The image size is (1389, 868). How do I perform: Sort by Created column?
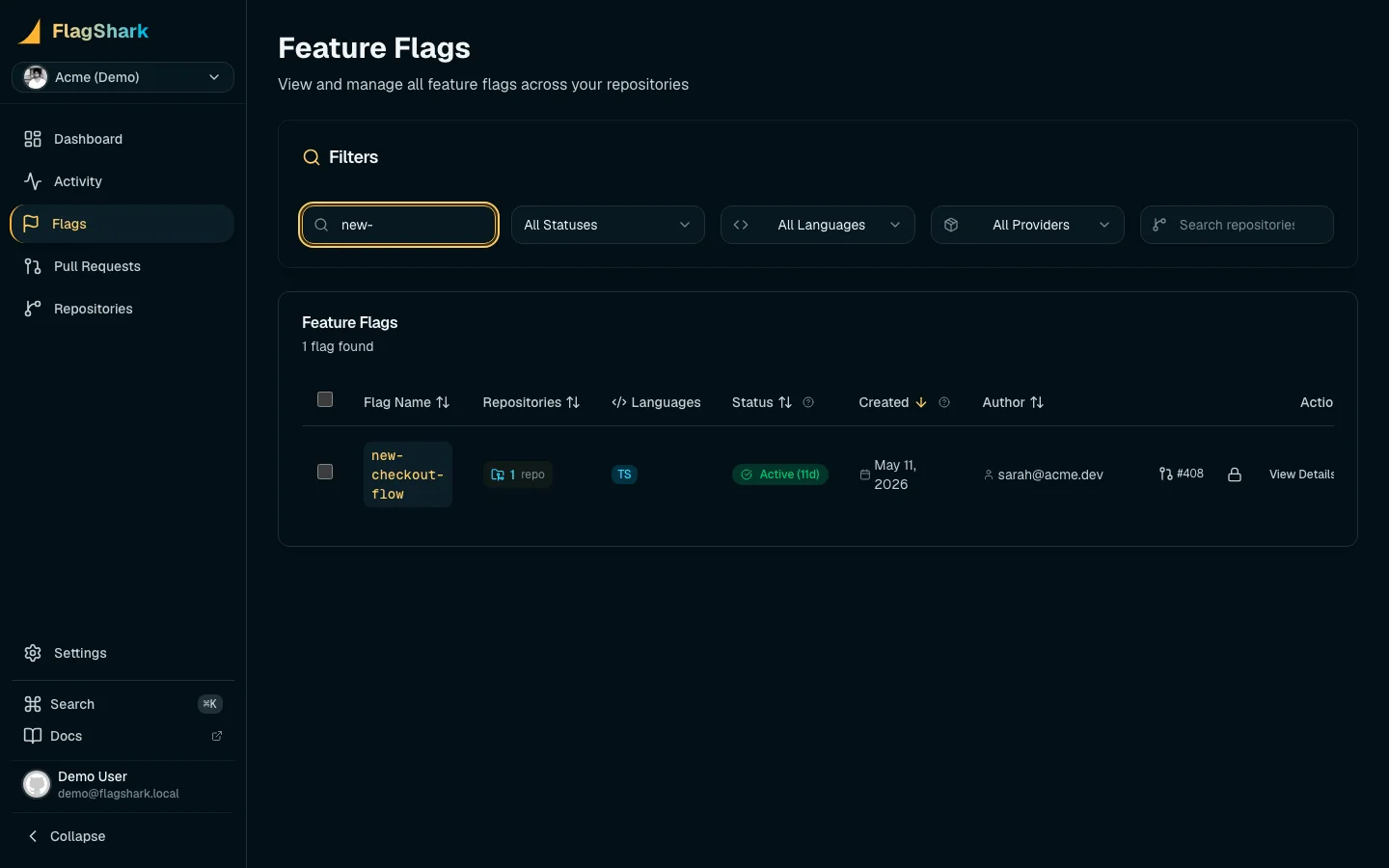(893, 402)
